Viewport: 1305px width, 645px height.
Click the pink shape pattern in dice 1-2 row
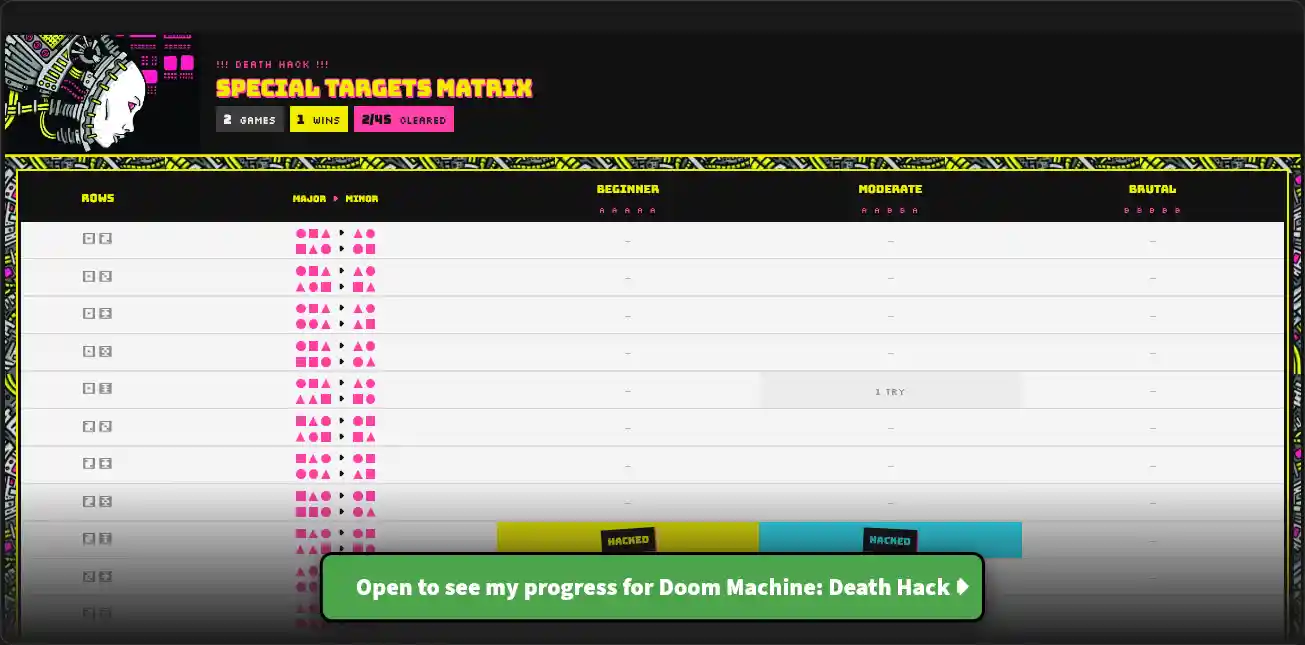[336, 241]
